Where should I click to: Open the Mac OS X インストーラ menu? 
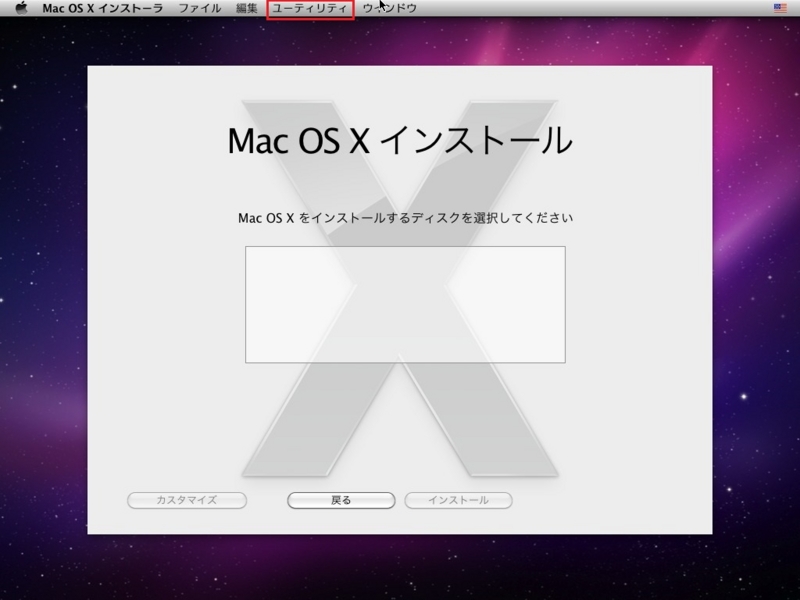pyautogui.click(x=103, y=8)
